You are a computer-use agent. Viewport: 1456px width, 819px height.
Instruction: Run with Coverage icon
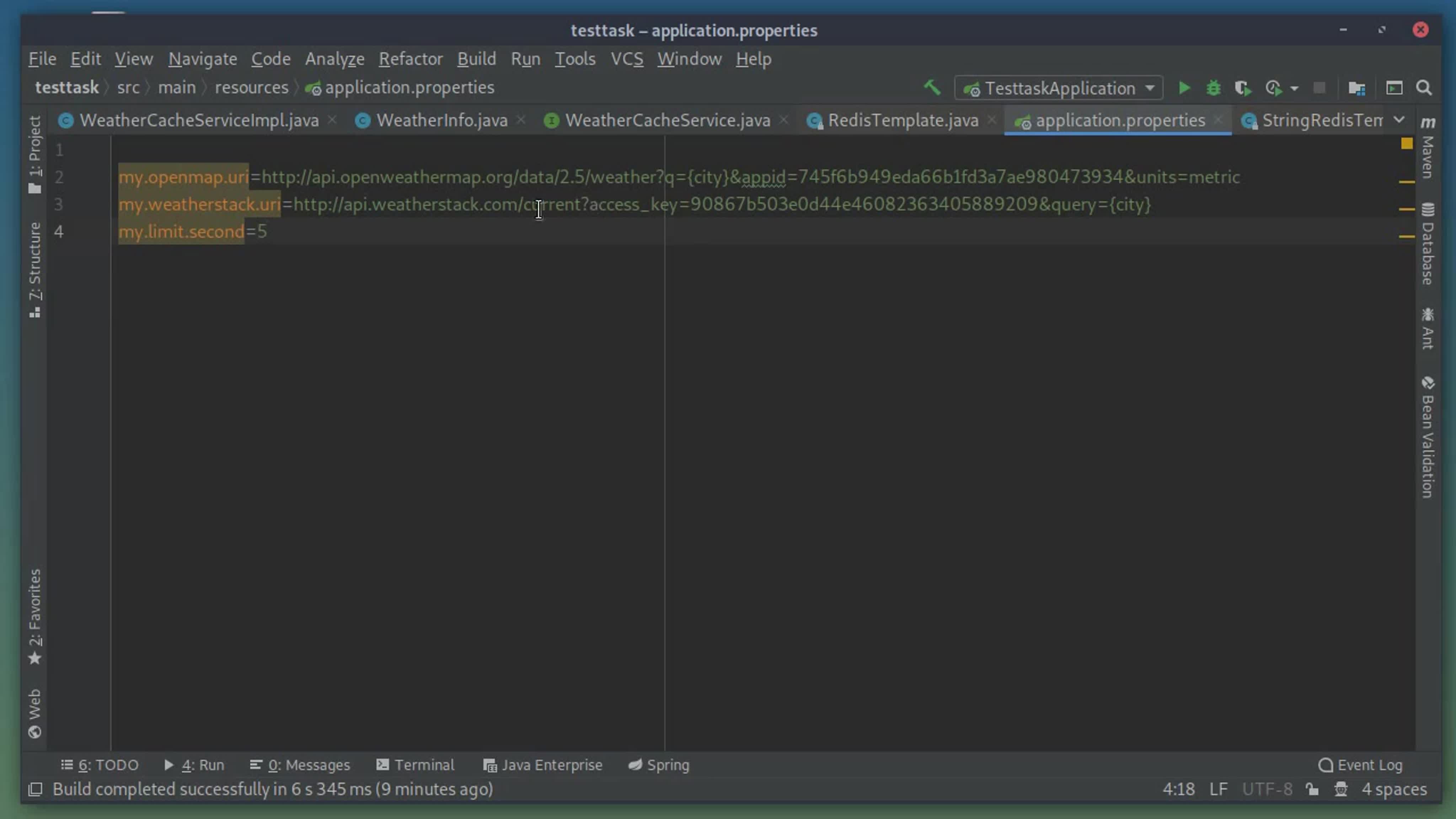1242,88
